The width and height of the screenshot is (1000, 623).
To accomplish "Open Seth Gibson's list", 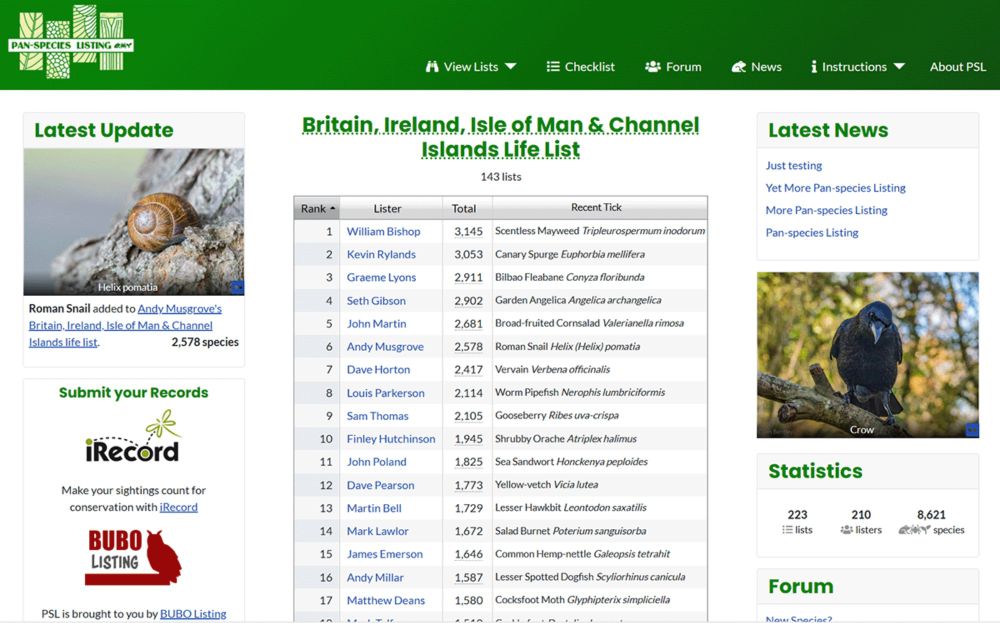I will point(376,300).
